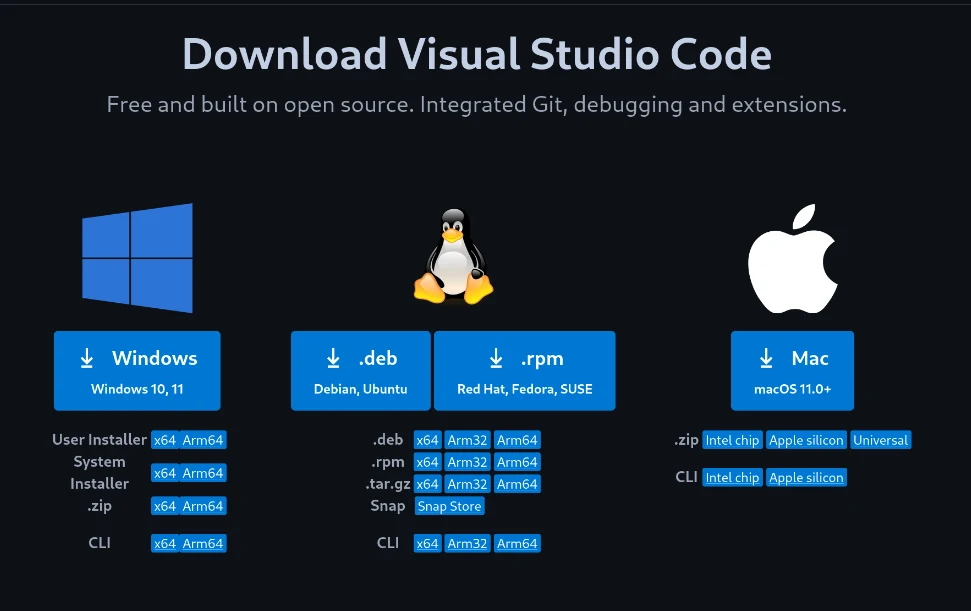Click the Linux 'Snap' row label
971x611 pixels.
[388, 506]
